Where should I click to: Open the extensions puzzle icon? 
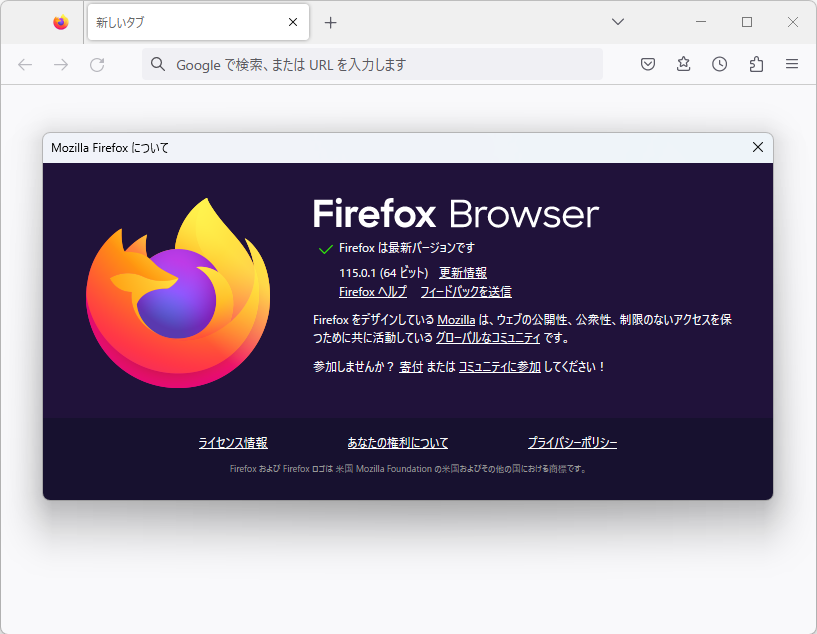click(x=755, y=64)
